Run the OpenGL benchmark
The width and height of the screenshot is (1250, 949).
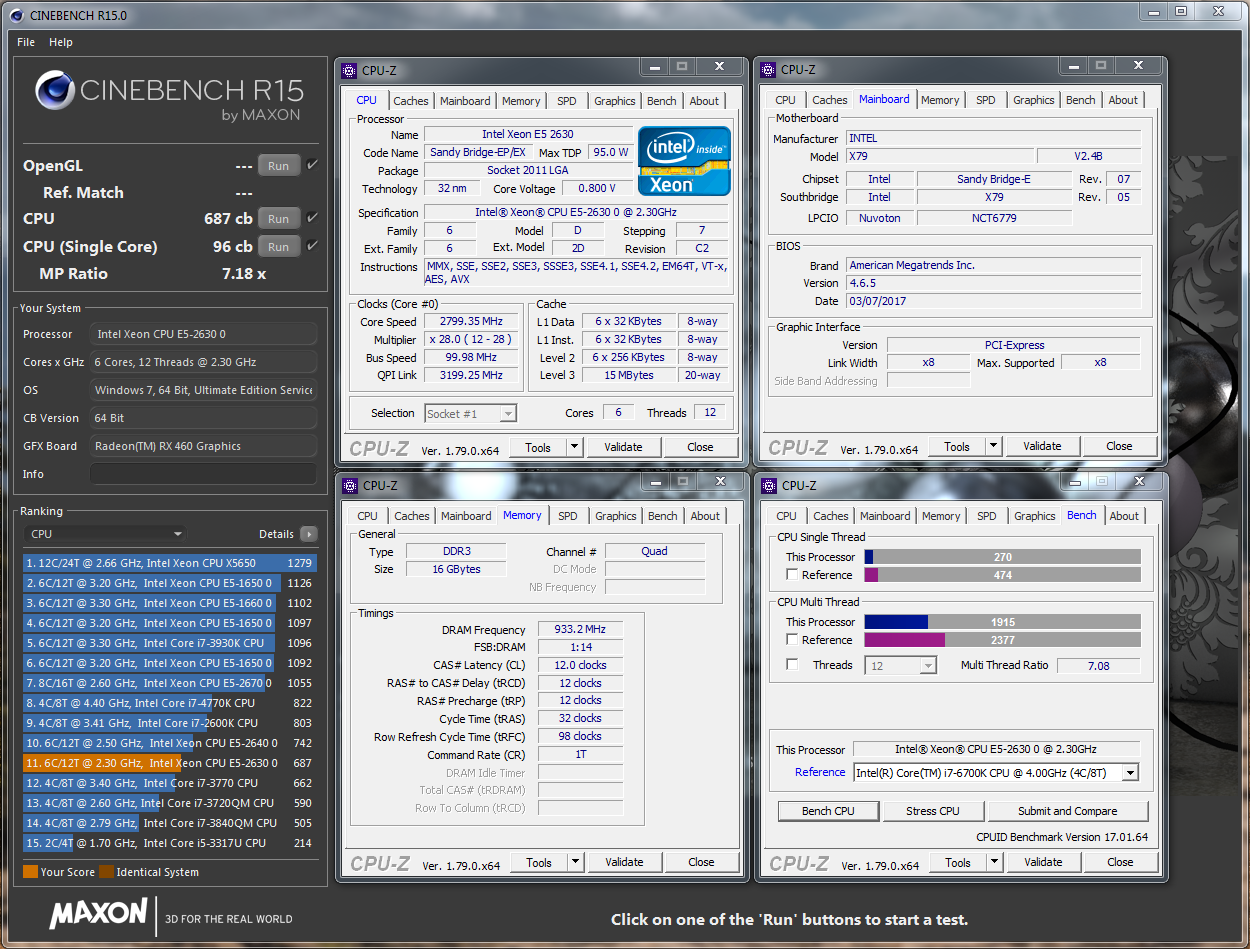click(279, 166)
